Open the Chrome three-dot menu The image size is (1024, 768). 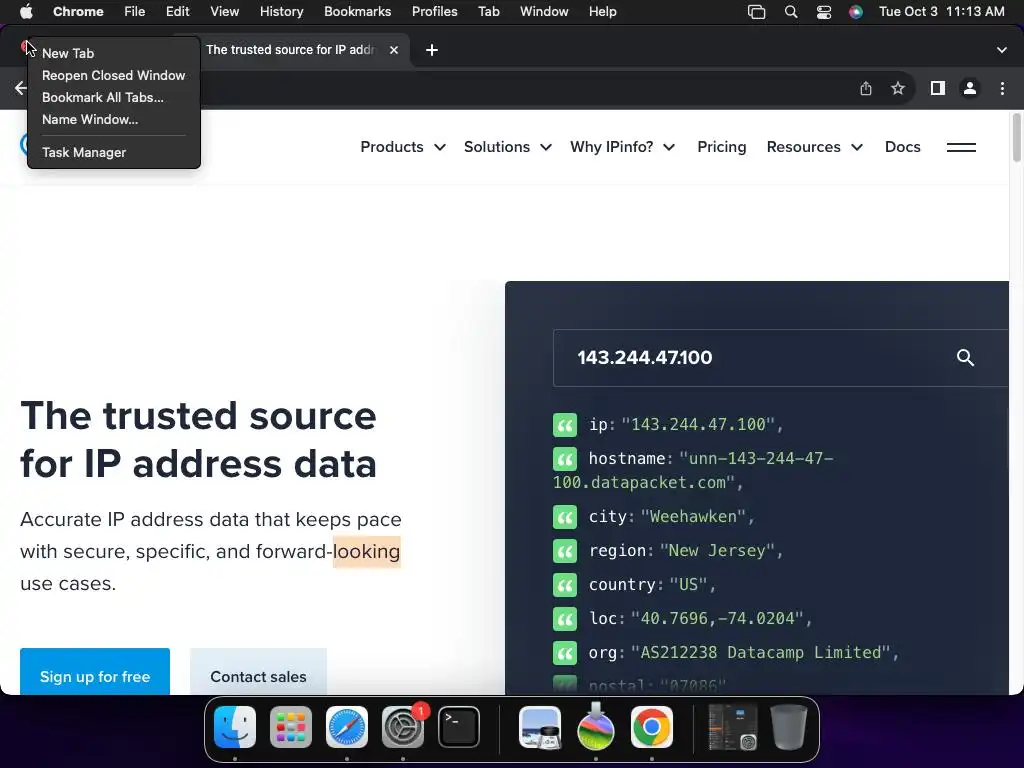click(1002, 88)
